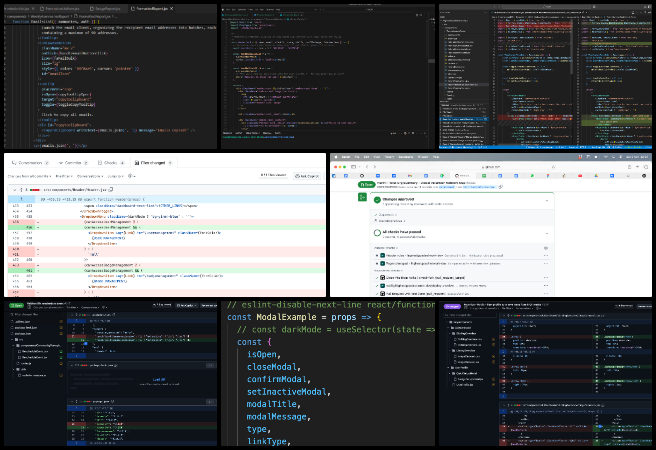The height and width of the screenshot is (450, 656).
Task: Open the Changes from all commits dropdown
Action: click(29, 176)
